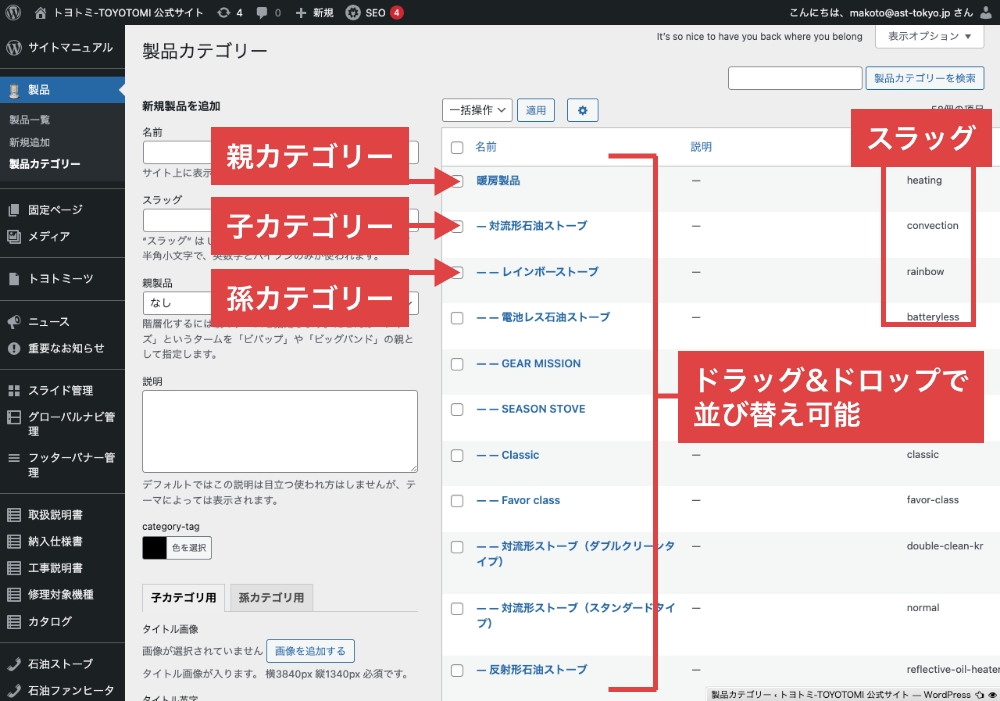This screenshot has height=701, width=1000.
Task: Sort by the 説明 column header
Action: (701, 147)
